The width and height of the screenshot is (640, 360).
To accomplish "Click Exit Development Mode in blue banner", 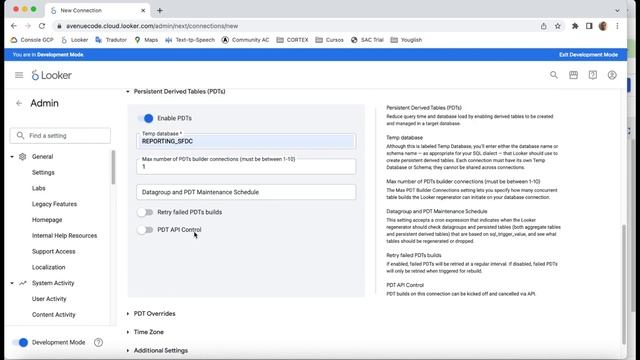I will (x=588, y=55).
